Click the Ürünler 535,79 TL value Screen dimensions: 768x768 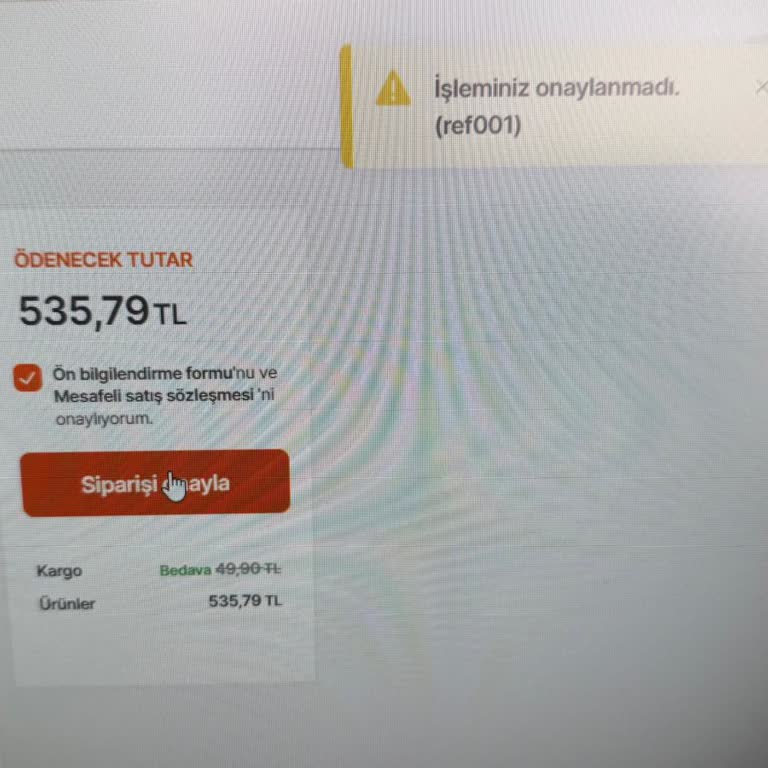click(x=245, y=601)
